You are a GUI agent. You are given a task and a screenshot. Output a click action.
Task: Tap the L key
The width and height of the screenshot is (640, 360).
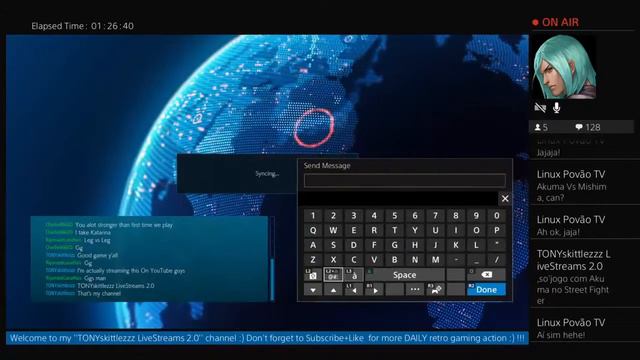coord(476,245)
